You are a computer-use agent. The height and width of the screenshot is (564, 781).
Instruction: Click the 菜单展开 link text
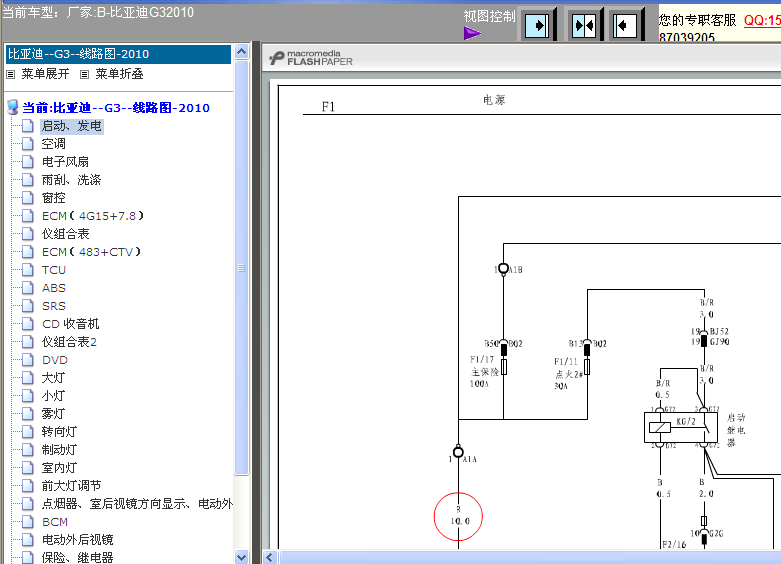coord(45,74)
